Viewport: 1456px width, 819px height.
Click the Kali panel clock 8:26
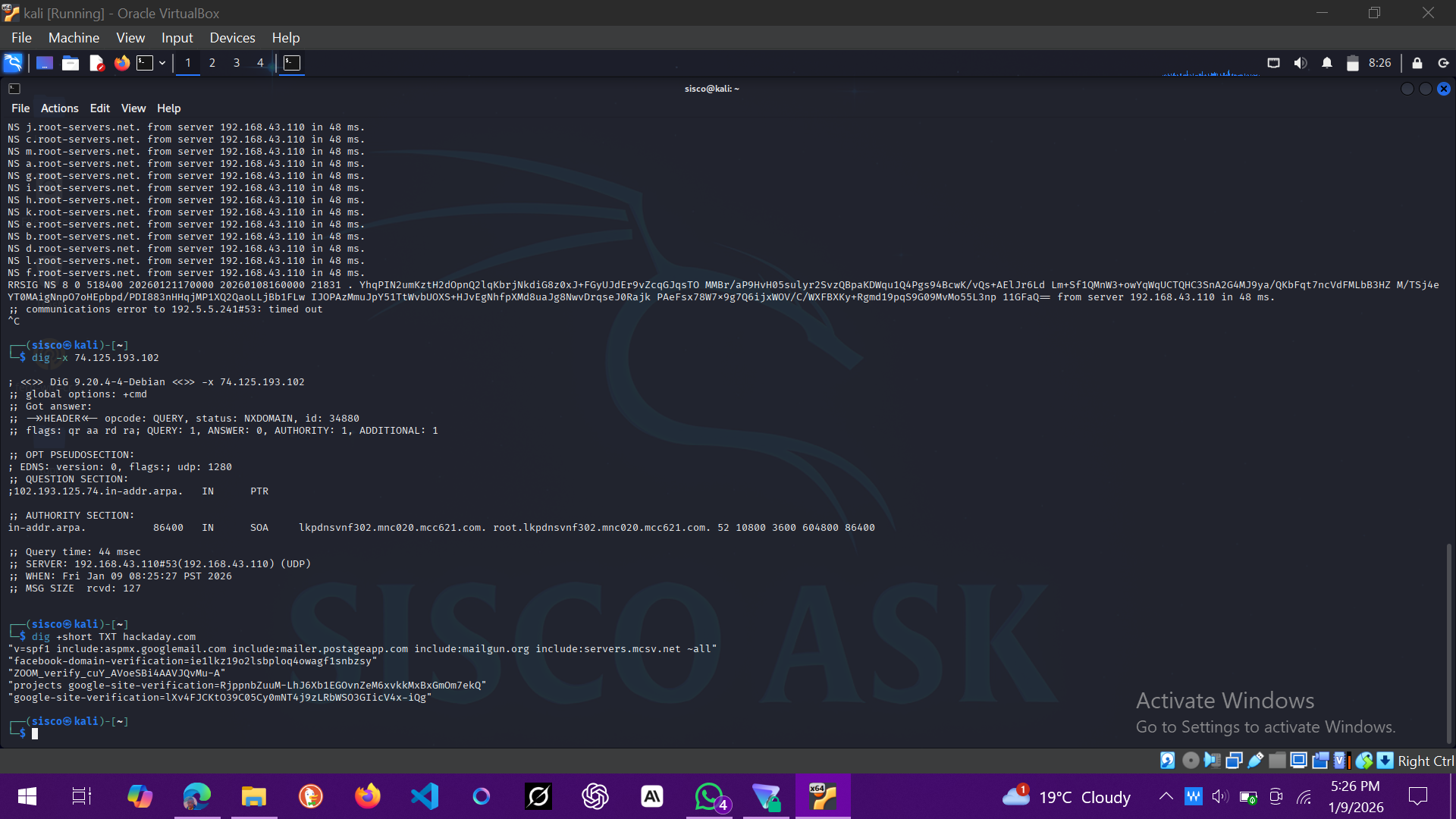[1379, 63]
